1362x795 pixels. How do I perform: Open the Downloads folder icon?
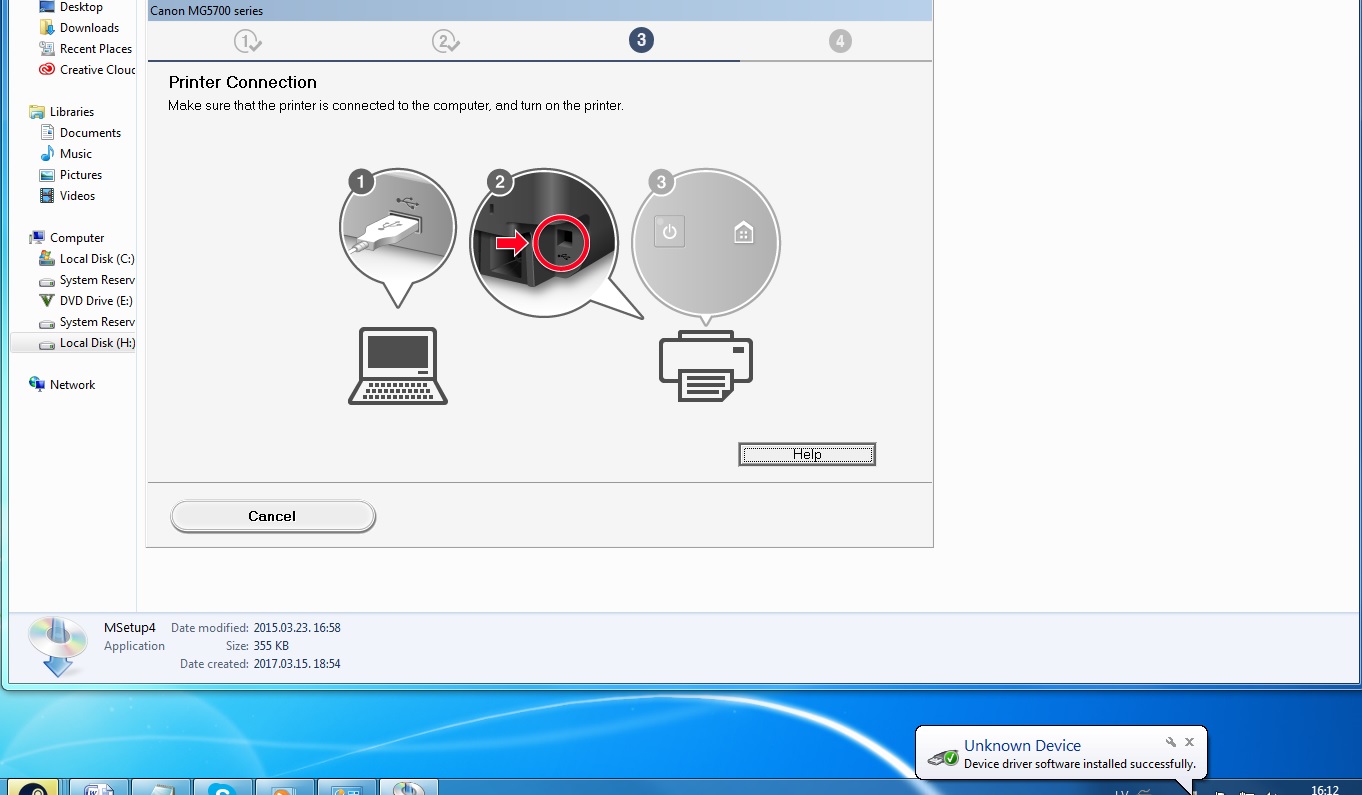pyautogui.click(x=46, y=28)
